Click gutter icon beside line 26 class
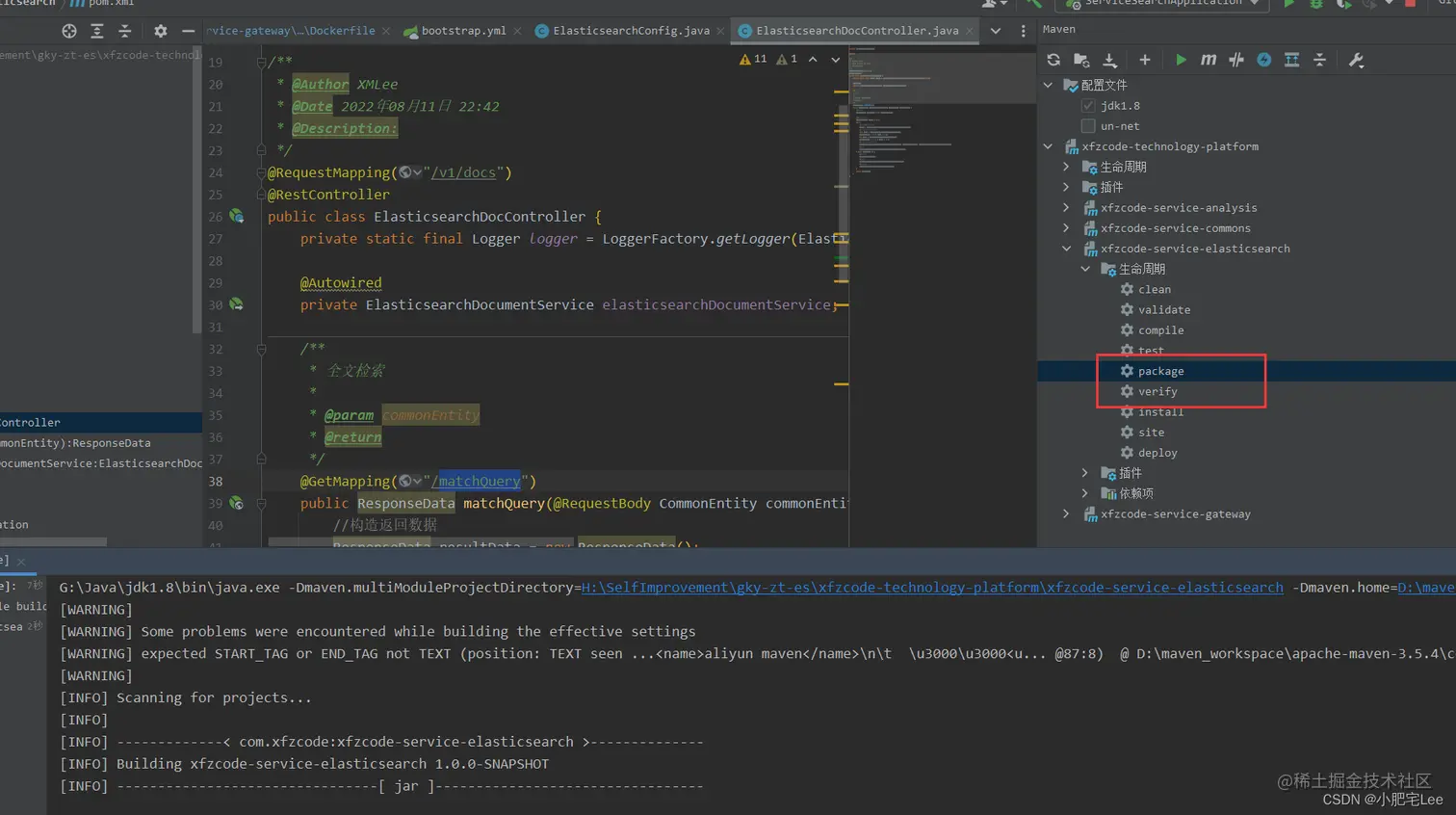Screen dimensions: 1456x815 [x=237, y=217]
